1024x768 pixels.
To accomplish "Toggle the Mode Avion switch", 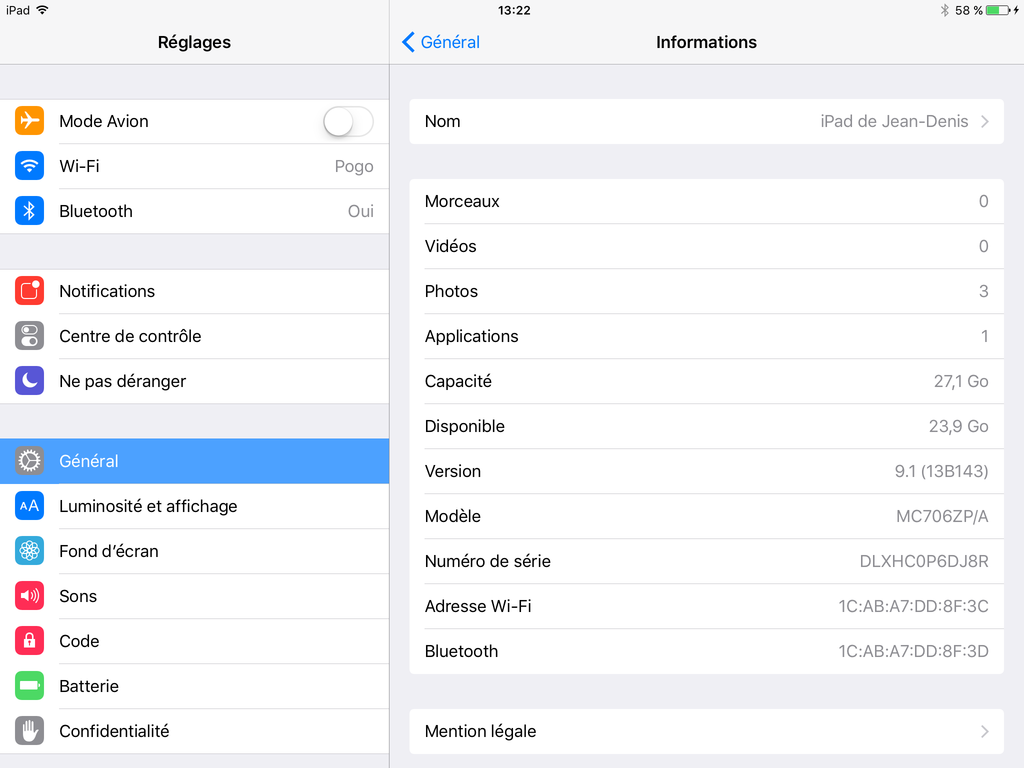I will click(x=348, y=121).
